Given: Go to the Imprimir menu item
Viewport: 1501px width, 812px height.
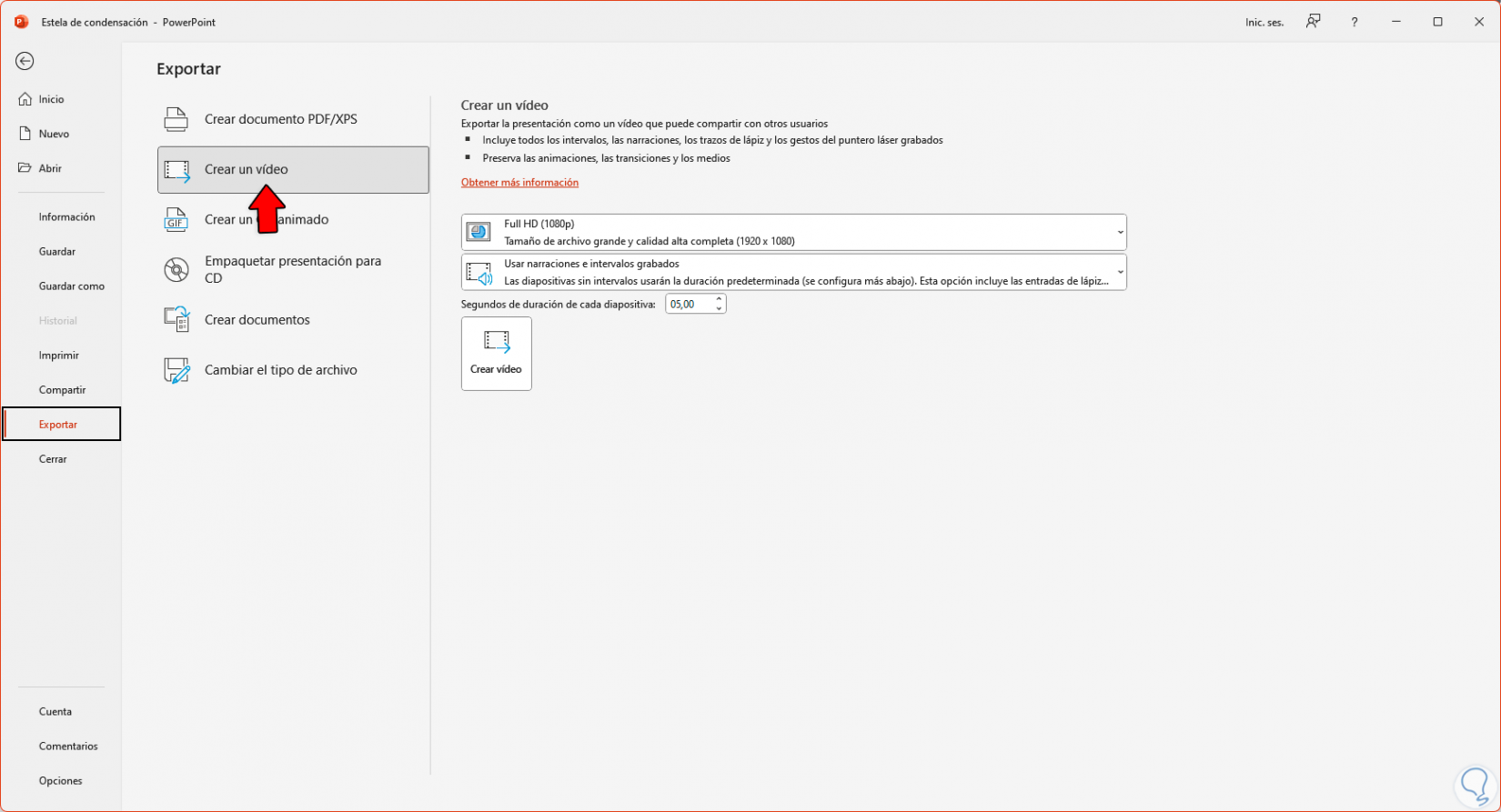Looking at the screenshot, I should click(x=59, y=356).
